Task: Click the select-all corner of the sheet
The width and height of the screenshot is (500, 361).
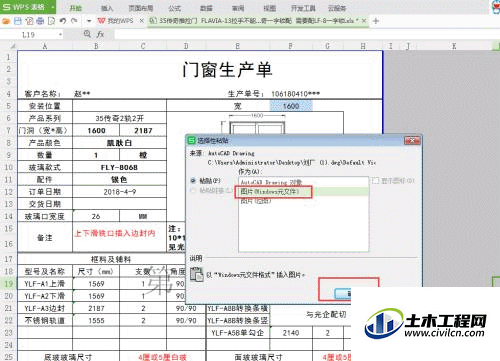Action: [9, 46]
